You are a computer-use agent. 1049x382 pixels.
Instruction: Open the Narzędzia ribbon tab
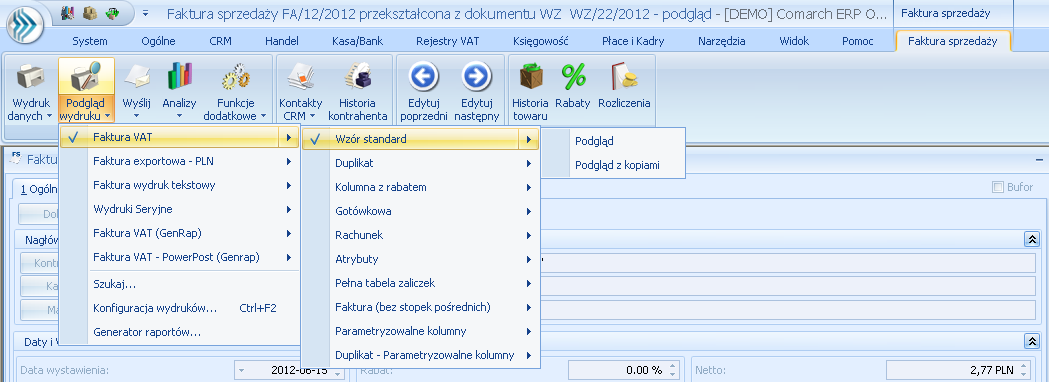722,41
